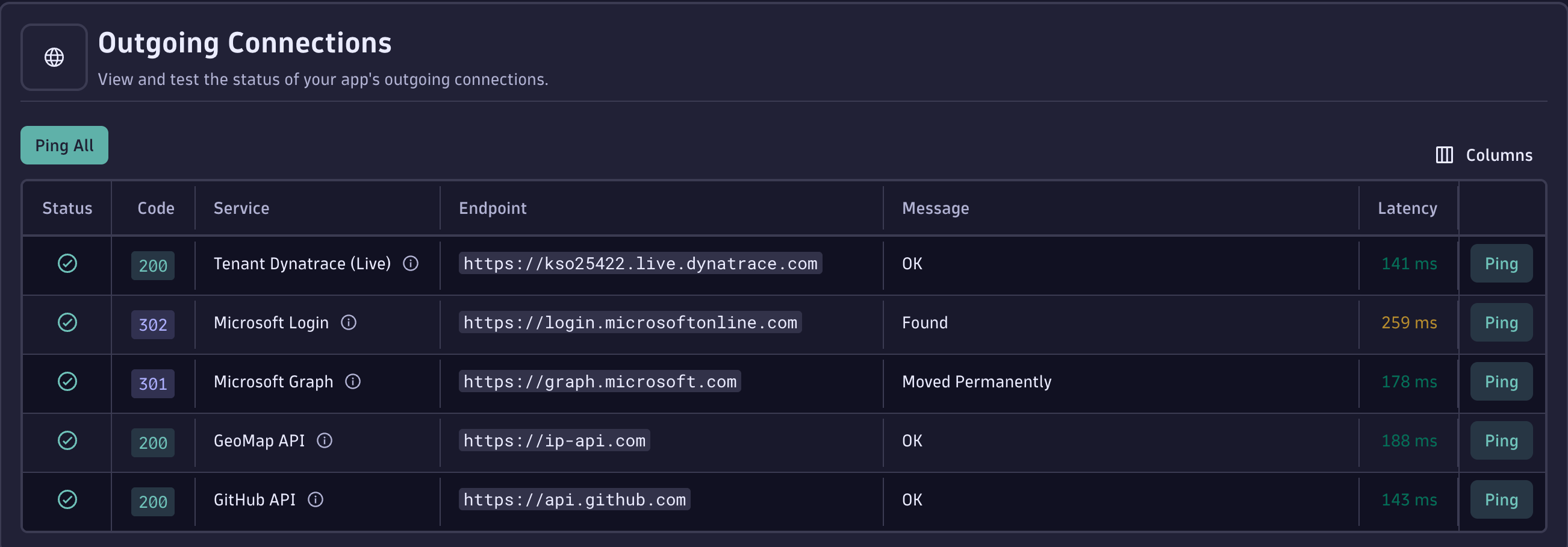Show info for GeoMap API

(325, 440)
